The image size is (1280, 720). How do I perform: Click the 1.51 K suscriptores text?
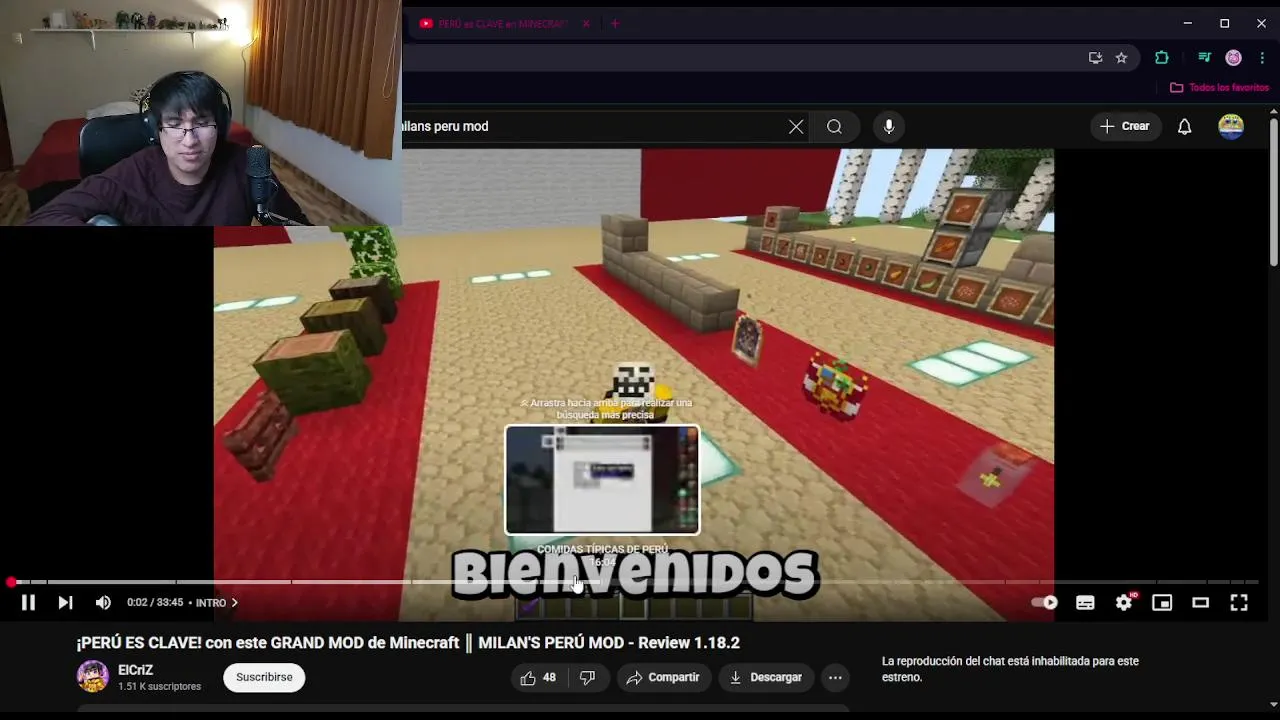click(x=159, y=687)
